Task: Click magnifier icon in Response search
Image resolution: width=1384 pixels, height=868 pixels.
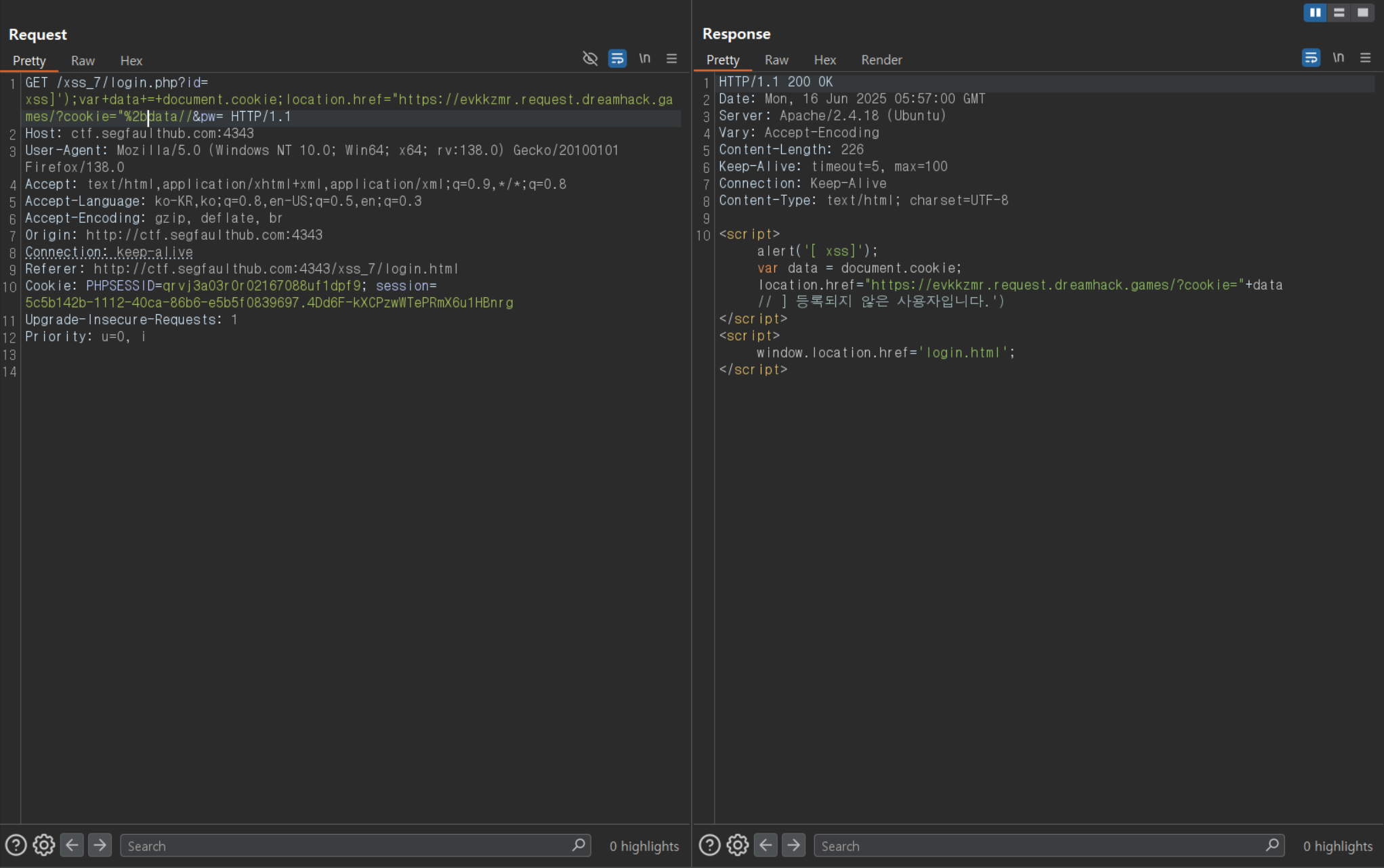Action: point(1272,845)
